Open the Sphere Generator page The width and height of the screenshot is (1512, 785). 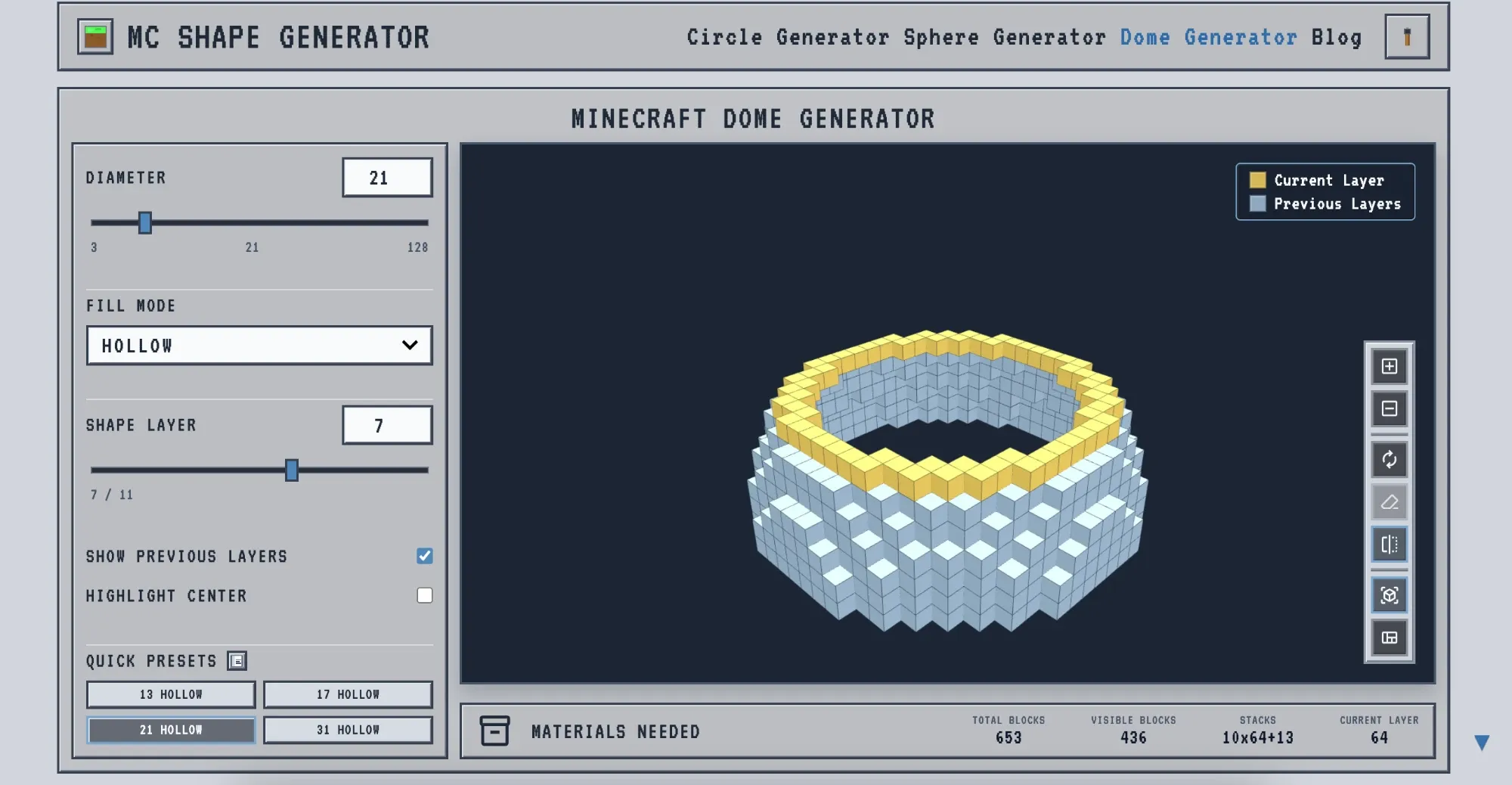tap(1005, 37)
